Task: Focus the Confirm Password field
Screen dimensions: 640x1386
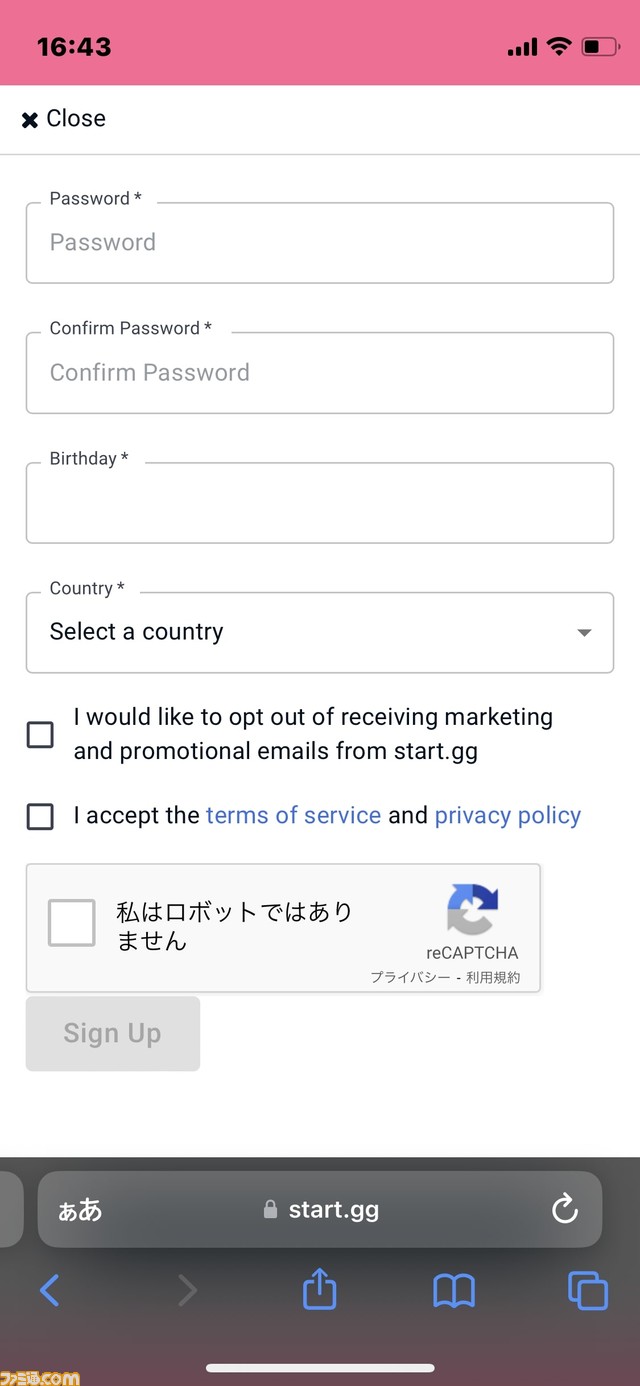Action: 320,373
